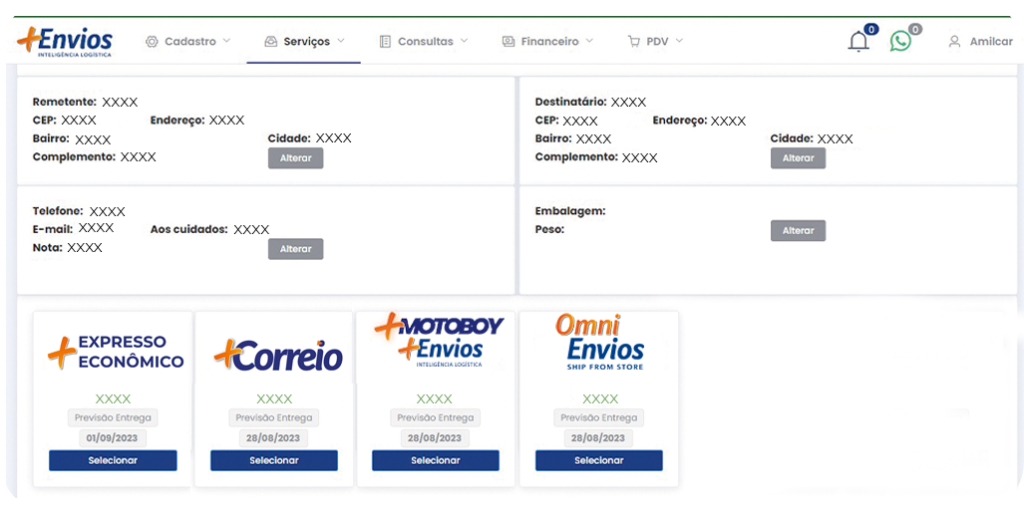Click the Nota label
The width and height of the screenshot is (1024, 513).
[x=47, y=247]
